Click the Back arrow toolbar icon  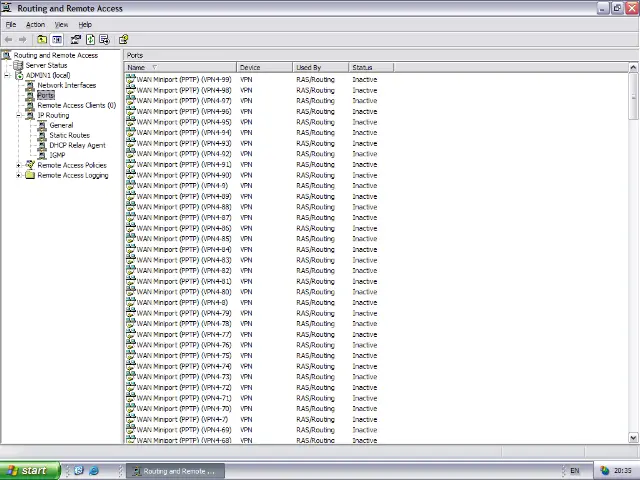click(8, 40)
